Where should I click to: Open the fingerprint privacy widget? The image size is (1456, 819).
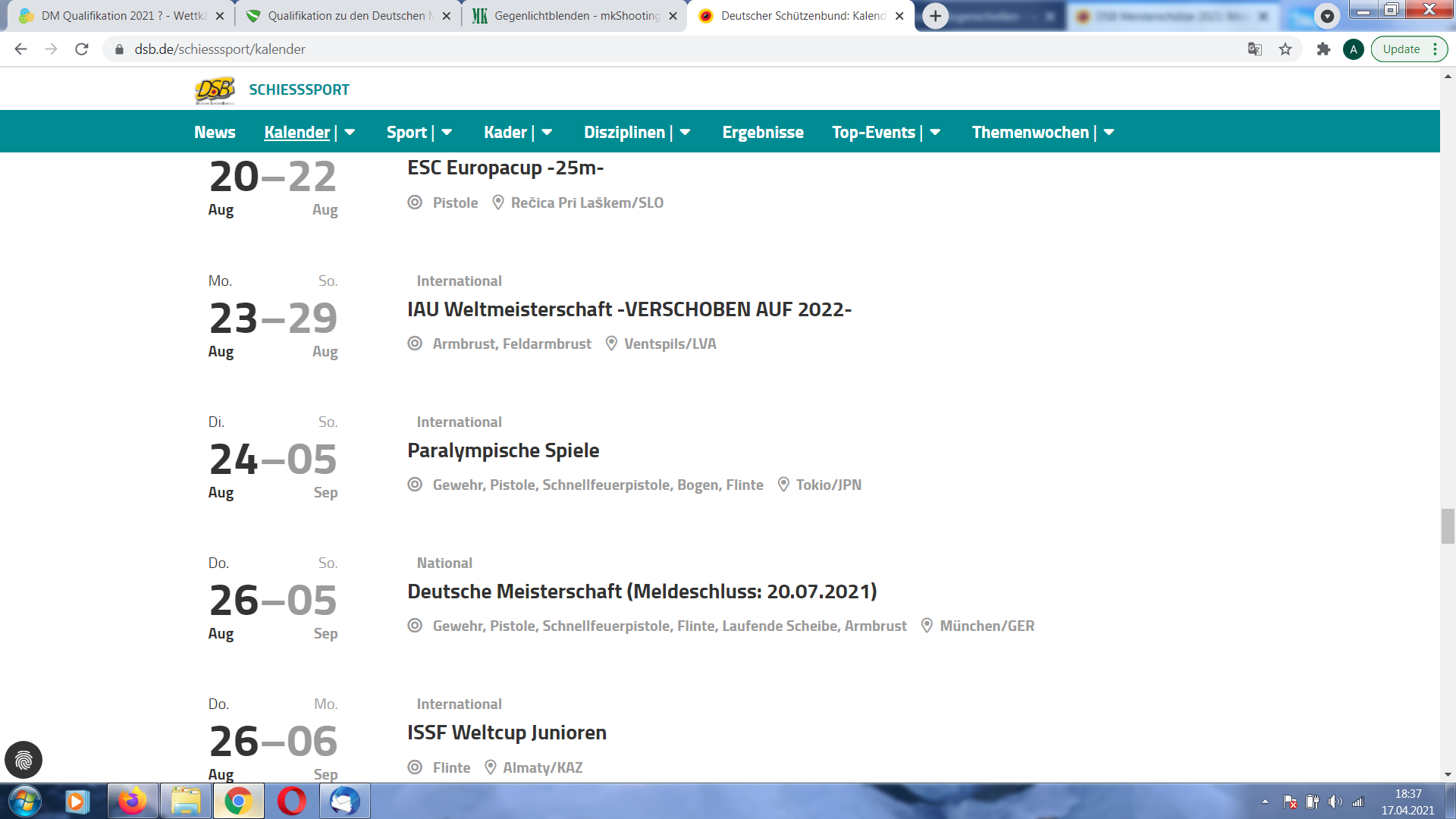[24, 760]
